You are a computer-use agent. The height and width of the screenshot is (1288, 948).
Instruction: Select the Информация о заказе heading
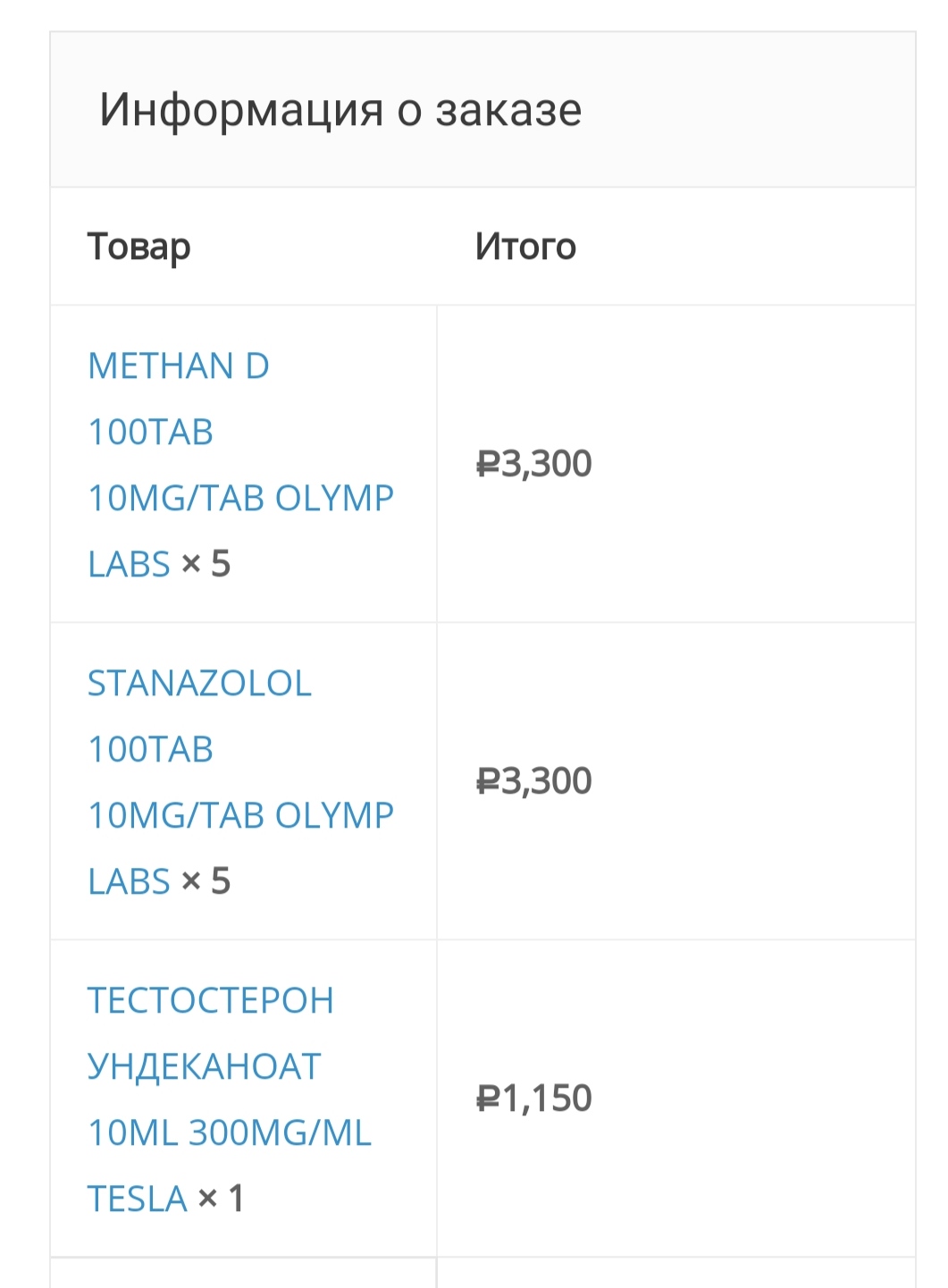click(340, 110)
